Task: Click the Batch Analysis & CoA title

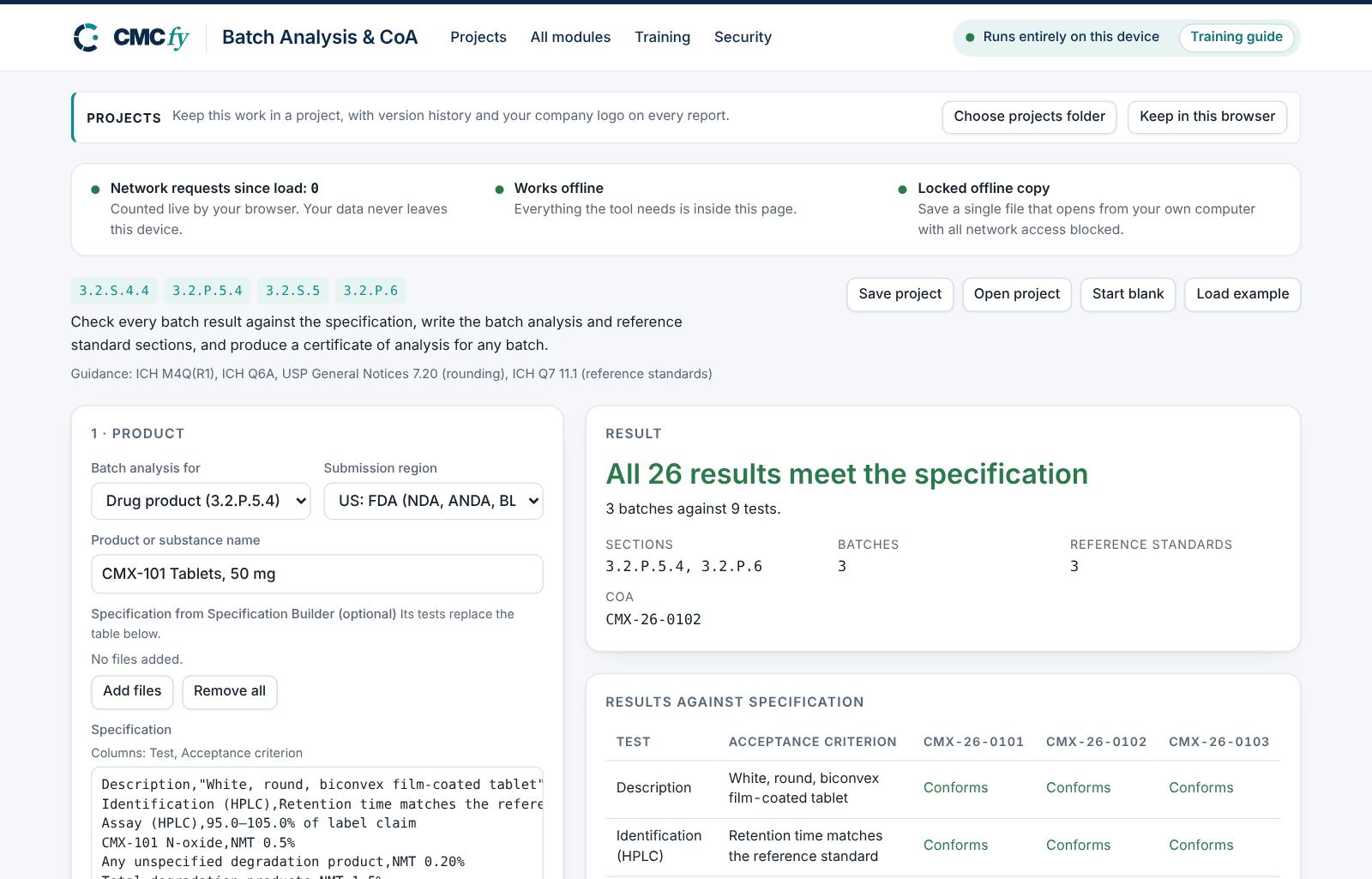Action: point(320,37)
